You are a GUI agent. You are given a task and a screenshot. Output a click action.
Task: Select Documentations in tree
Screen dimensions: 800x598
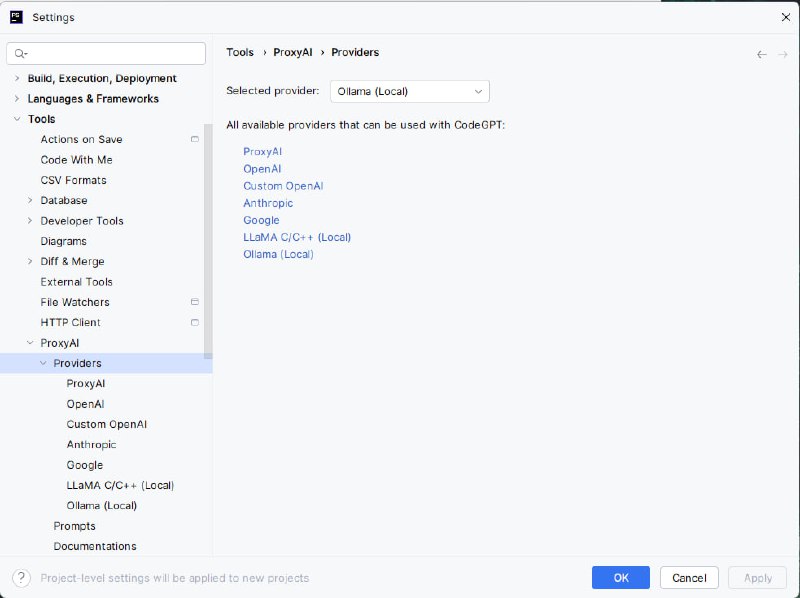95,546
